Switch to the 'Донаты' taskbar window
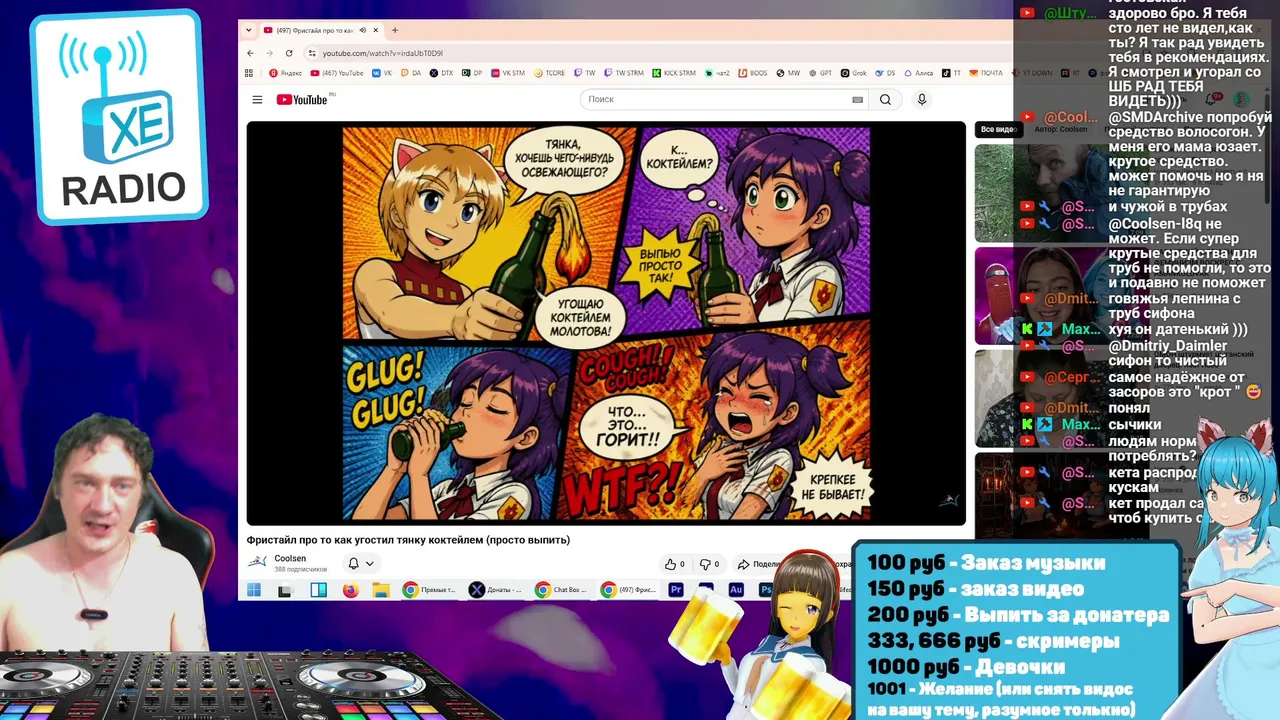The width and height of the screenshot is (1280, 720). [495, 590]
